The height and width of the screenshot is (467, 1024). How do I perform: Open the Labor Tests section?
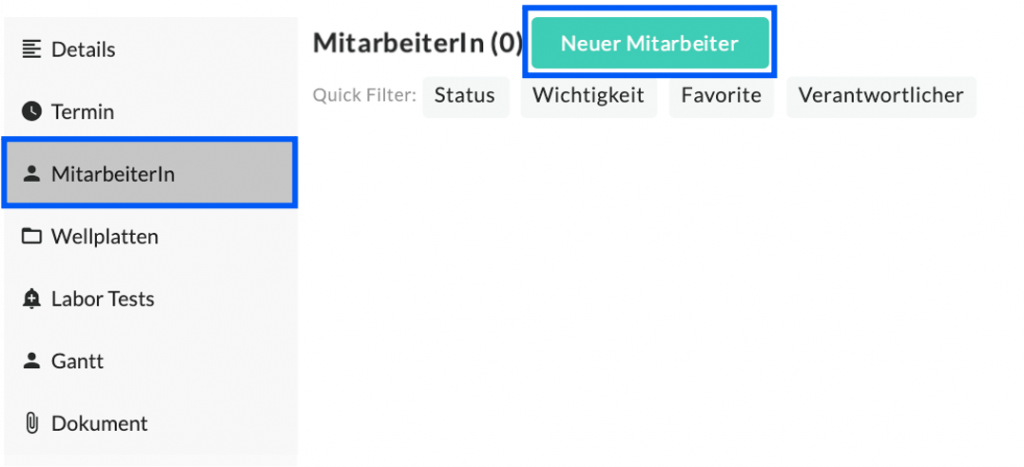point(102,299)
